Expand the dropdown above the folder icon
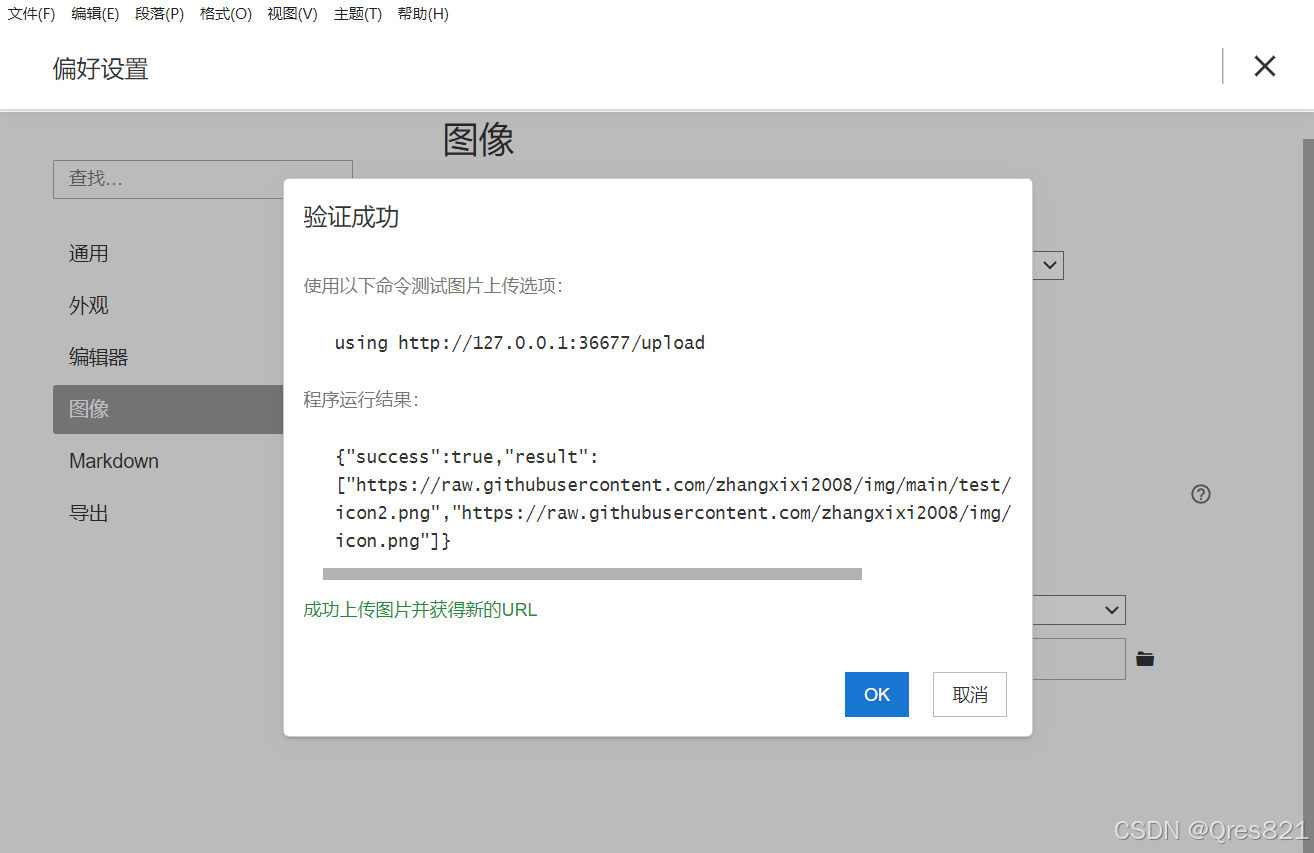 1079,610
